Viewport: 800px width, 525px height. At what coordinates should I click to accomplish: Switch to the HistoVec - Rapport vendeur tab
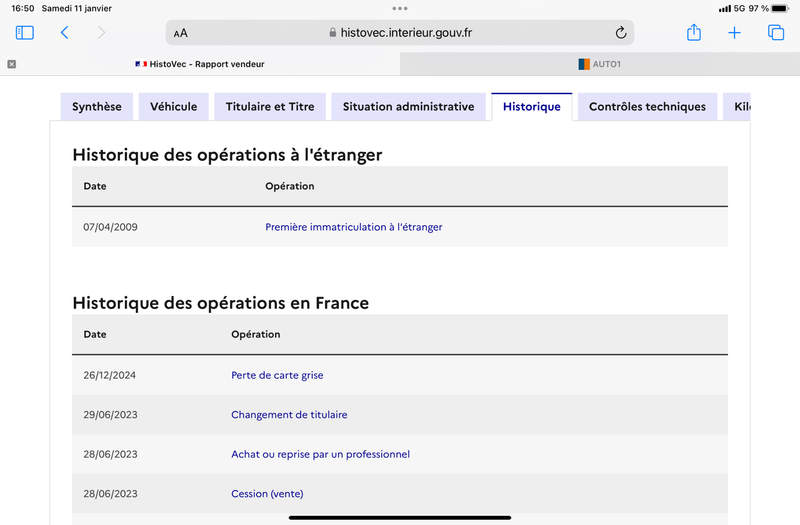pos(200,64)
